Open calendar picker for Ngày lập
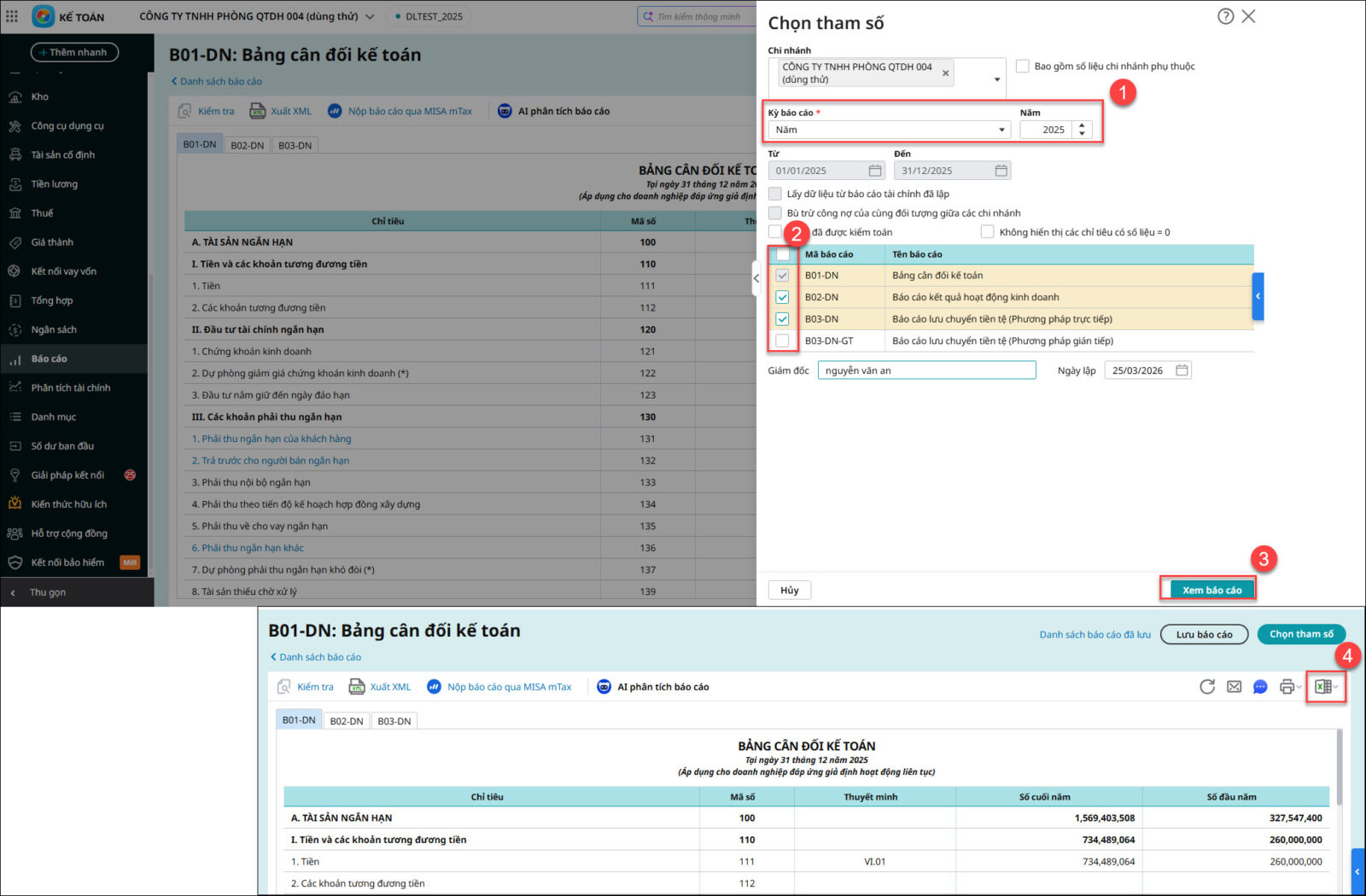 [1182, 370]
